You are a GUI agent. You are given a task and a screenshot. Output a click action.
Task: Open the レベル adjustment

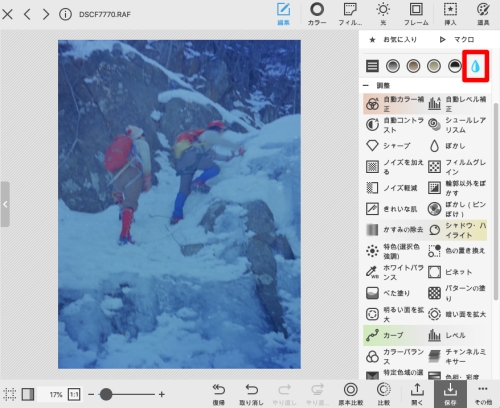point(457,335)
